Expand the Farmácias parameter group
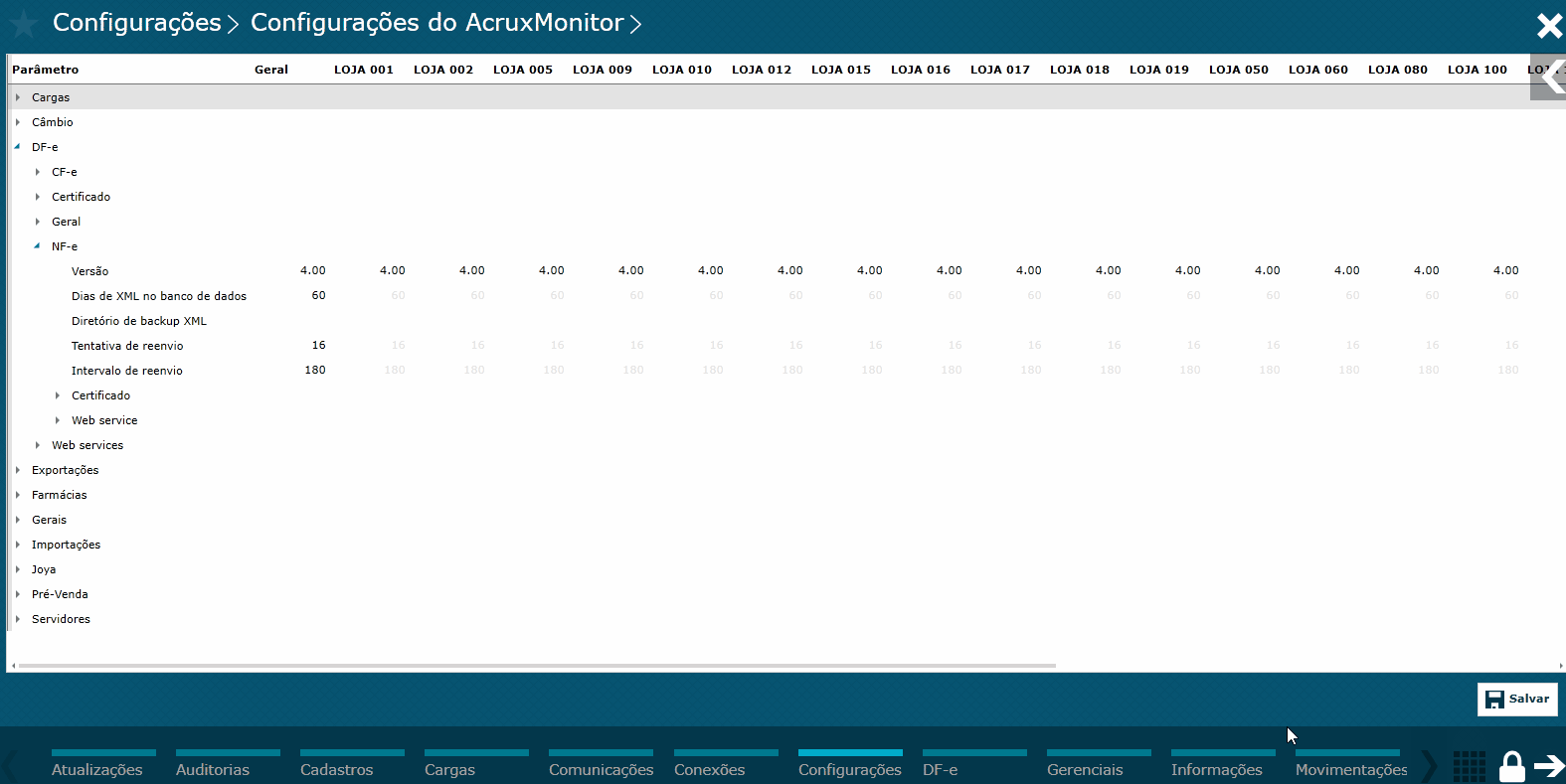 pos(18,495)
